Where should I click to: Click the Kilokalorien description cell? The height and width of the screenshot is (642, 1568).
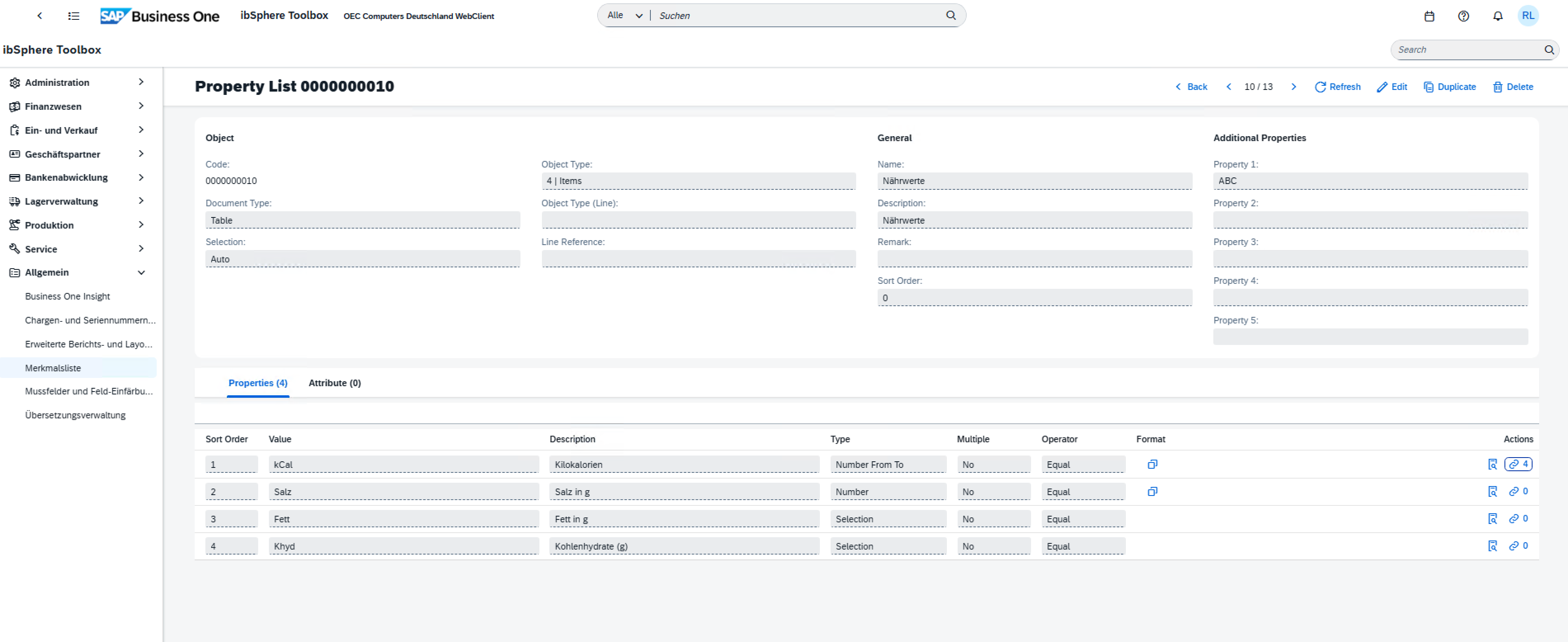tap(683, 464)
